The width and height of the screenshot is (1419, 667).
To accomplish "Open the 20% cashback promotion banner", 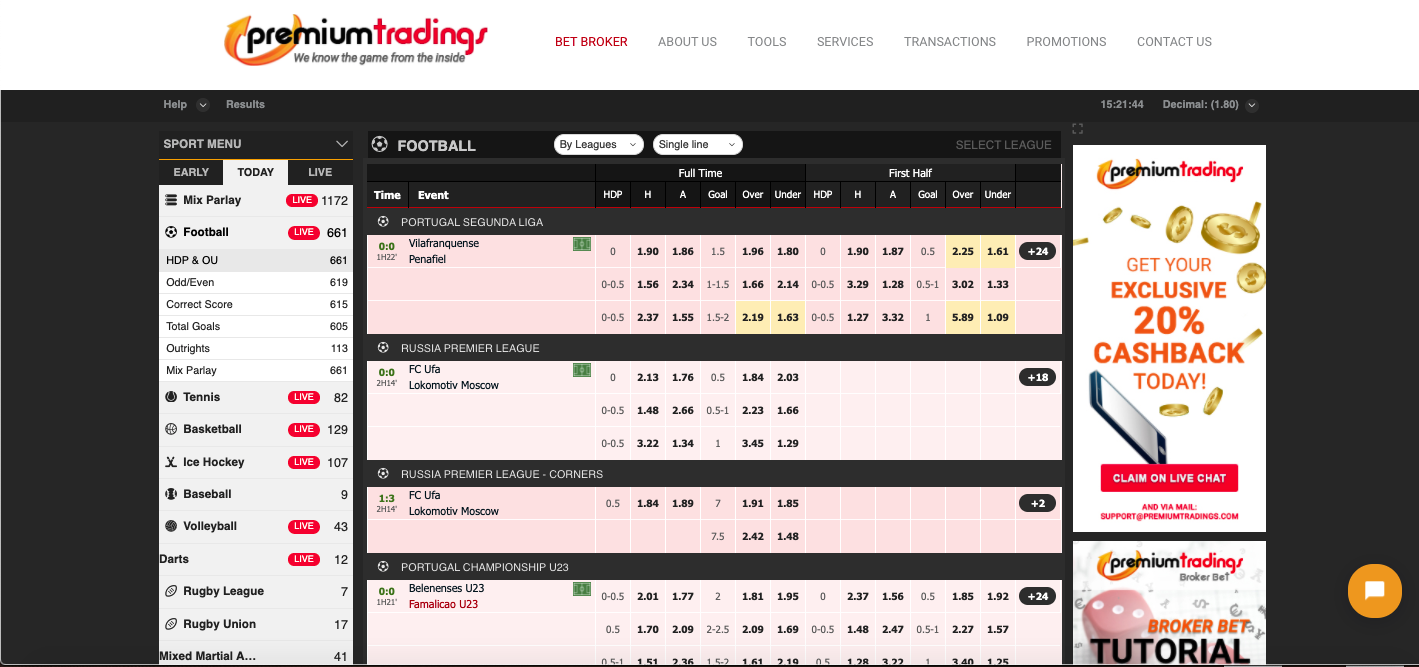I will pyautogui.click(x=1169, y=338).
